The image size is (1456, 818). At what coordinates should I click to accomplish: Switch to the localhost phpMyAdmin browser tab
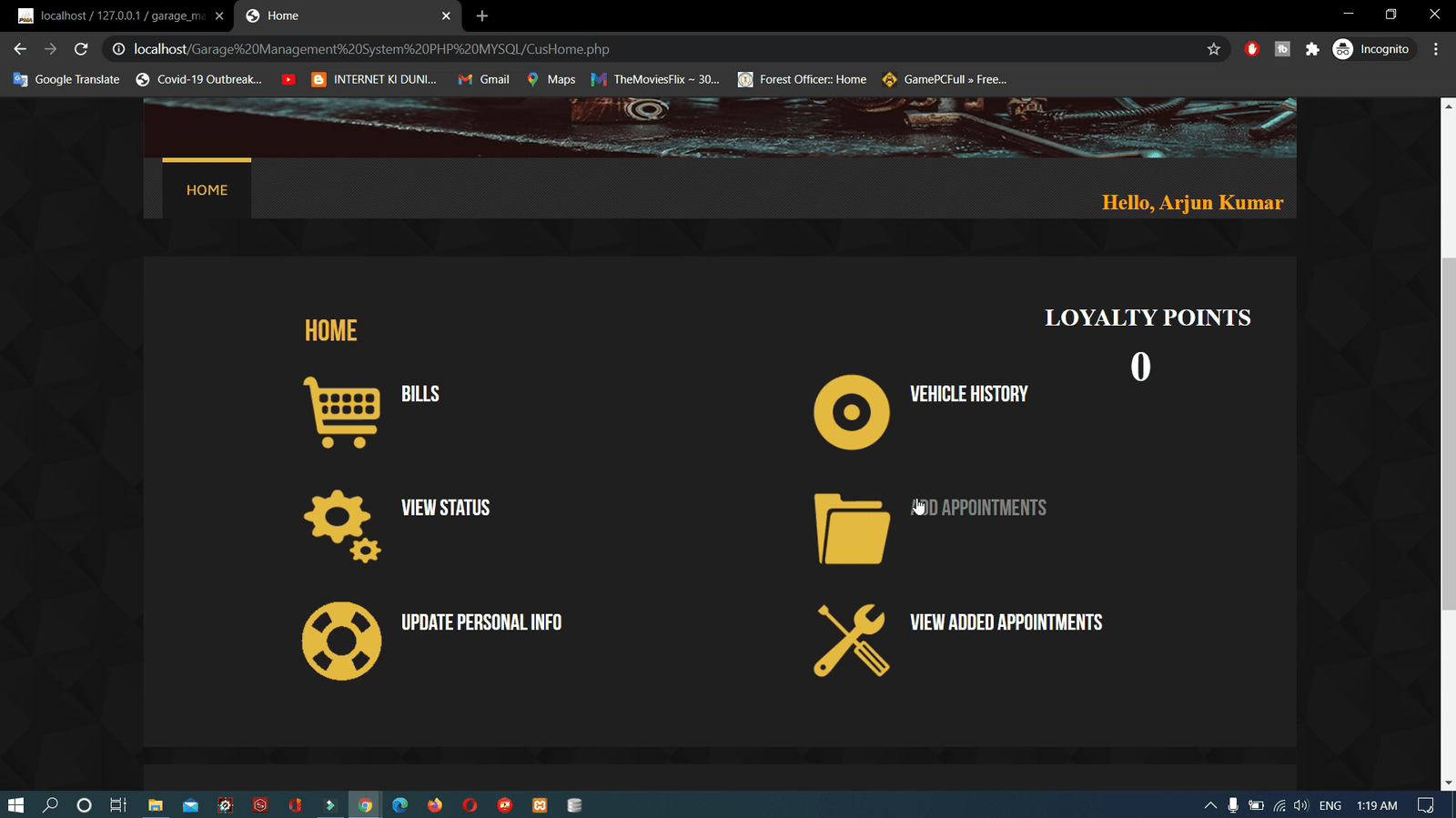118,15
